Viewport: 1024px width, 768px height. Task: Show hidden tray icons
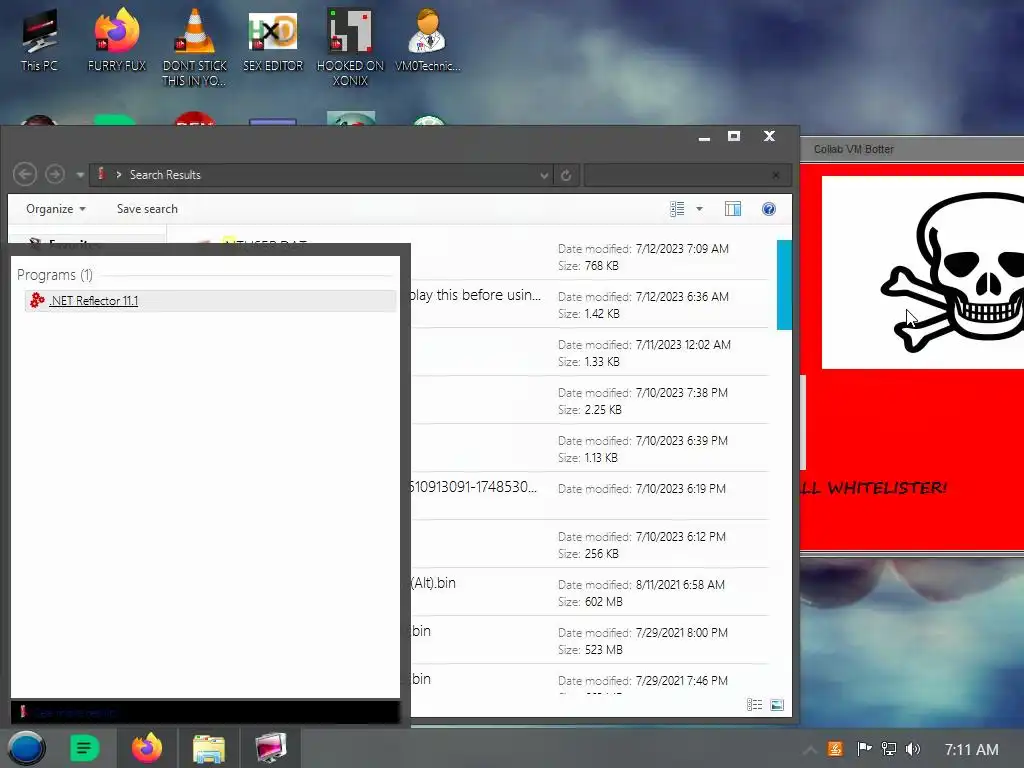pos(809,750)
